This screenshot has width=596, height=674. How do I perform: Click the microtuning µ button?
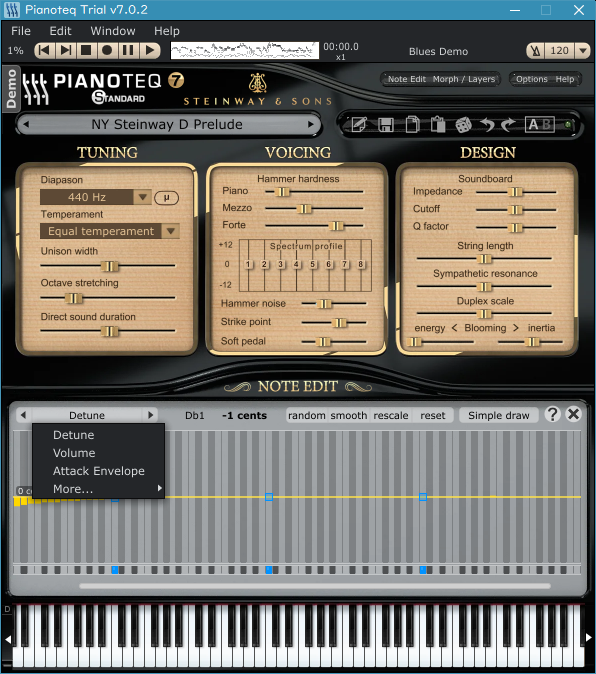click(x=167, y=198)
